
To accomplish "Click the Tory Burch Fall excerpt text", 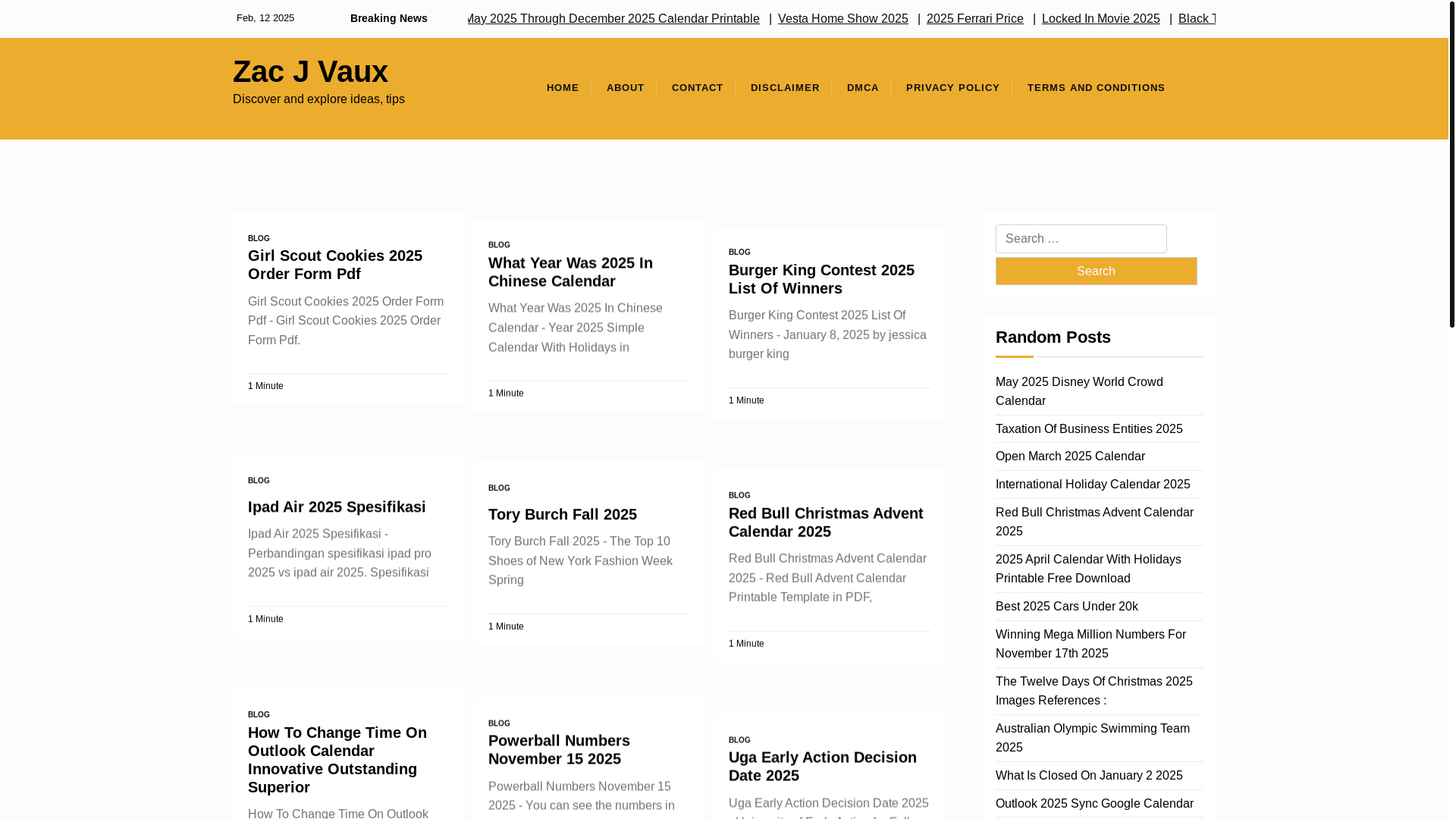I will (580, 560).
